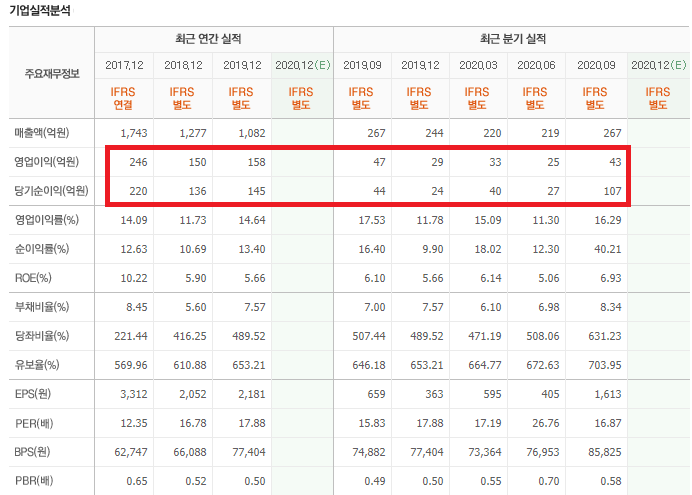Select the '유보율(%)' row label
This screenshot has width=692, height=495.
(37, 365)
